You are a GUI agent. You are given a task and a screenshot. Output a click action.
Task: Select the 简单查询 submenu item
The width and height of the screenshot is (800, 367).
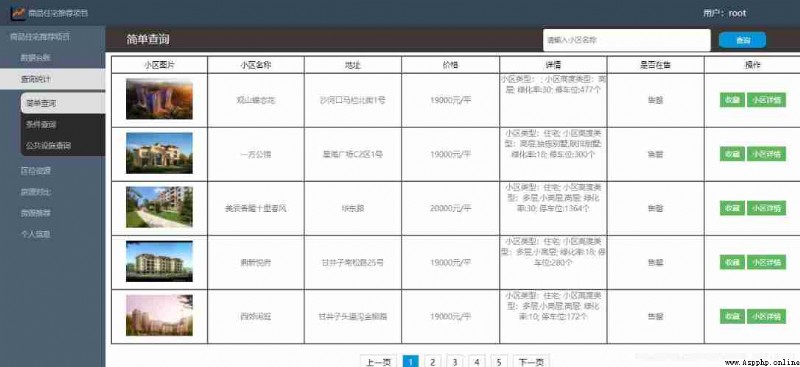coord(63,103)
